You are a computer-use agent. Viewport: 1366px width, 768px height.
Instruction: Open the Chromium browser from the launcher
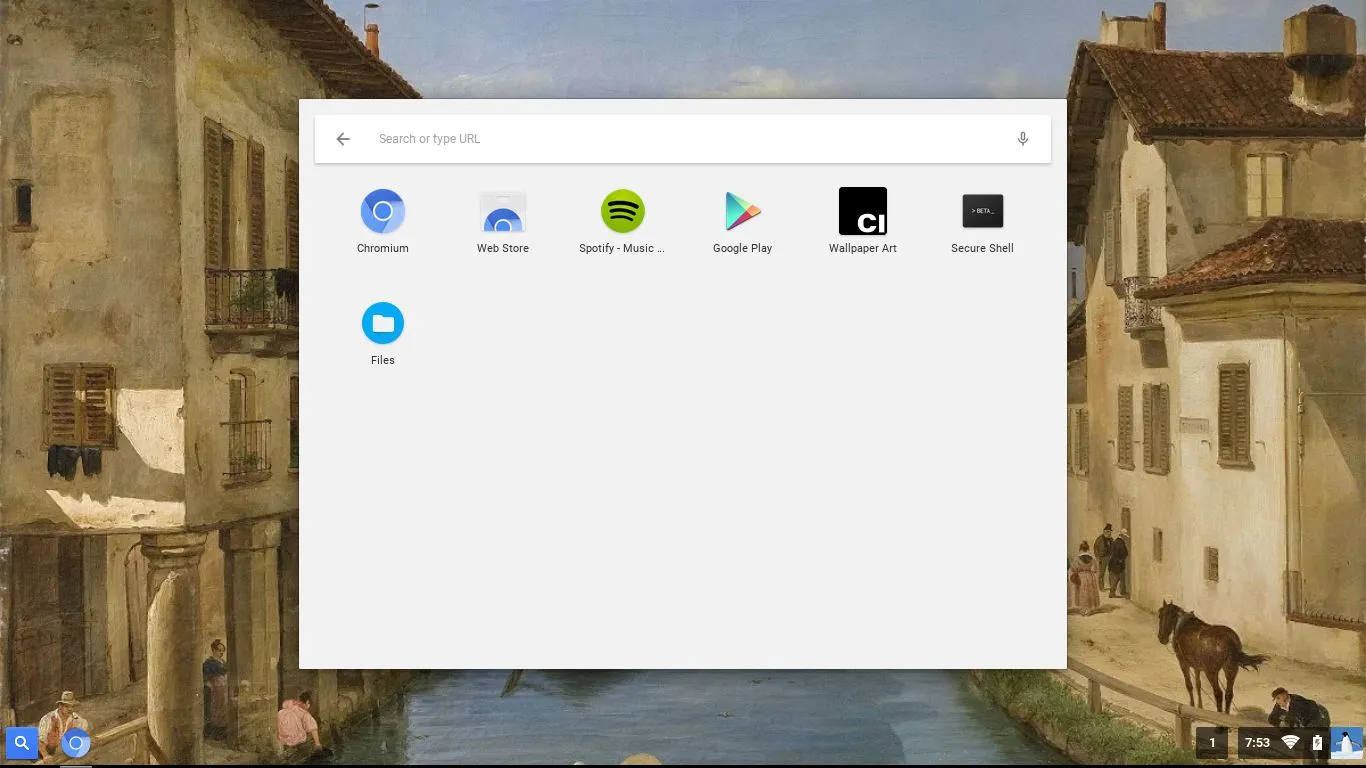point(383,211)
